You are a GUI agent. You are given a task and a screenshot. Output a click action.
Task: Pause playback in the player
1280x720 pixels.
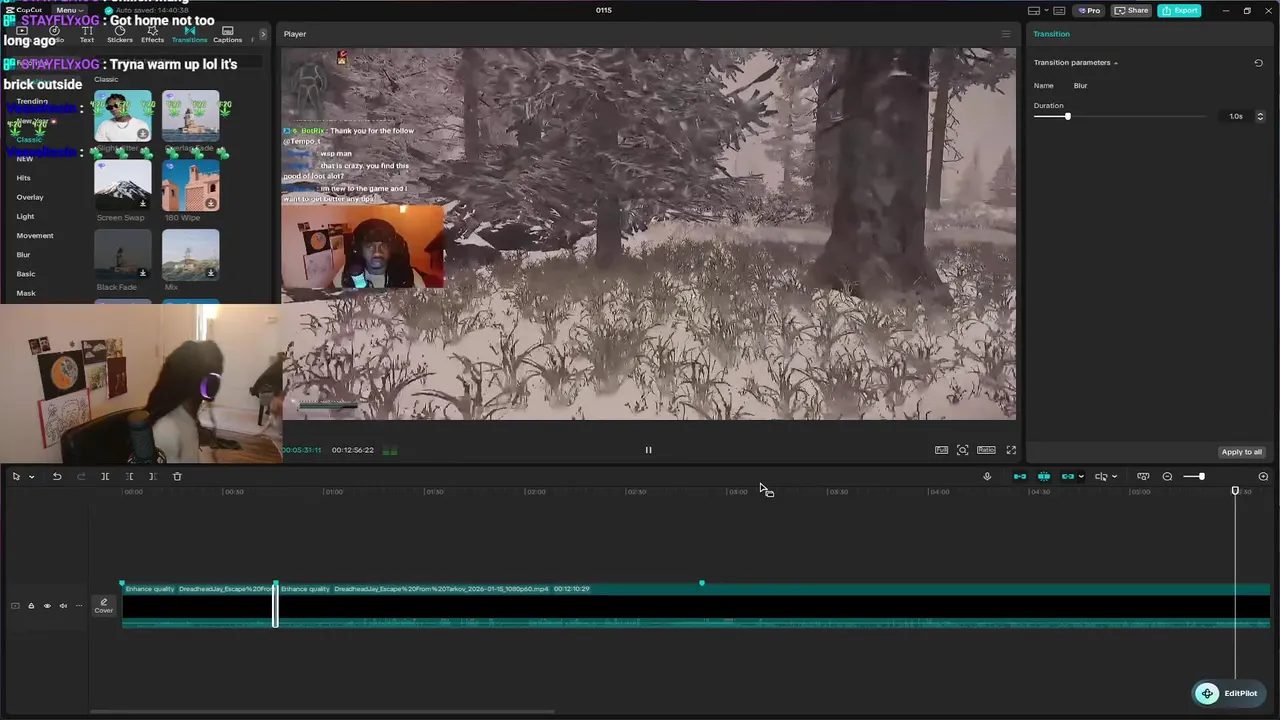(648, 450)
